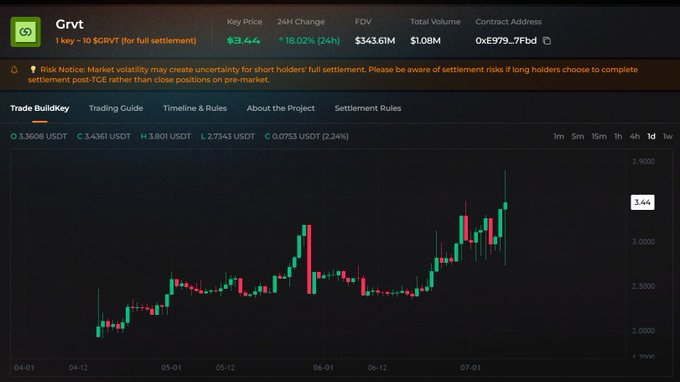Select the Trade BuildKey tab
This screenshot has height=382, width=680.
click(x=39, y=108)
